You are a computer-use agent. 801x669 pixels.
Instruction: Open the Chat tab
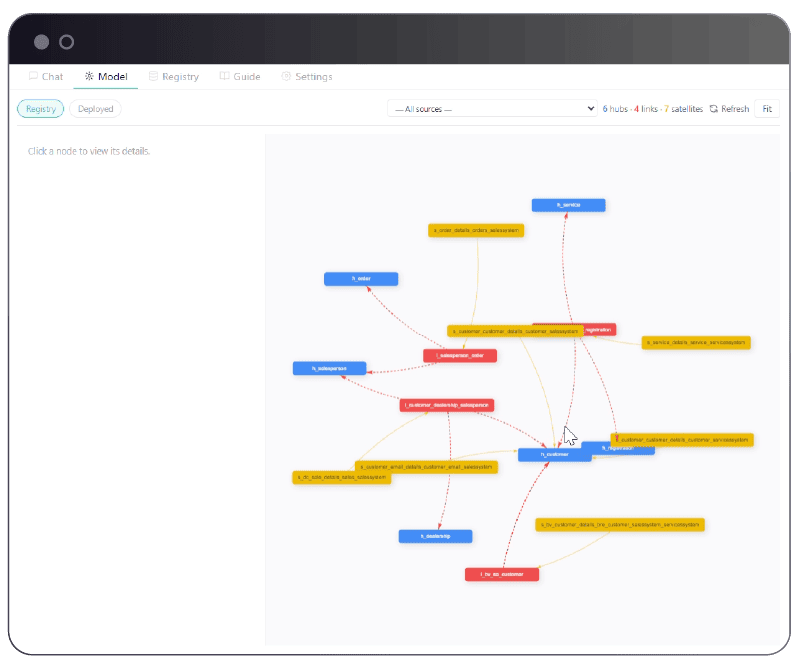click(x=46, y=77)
